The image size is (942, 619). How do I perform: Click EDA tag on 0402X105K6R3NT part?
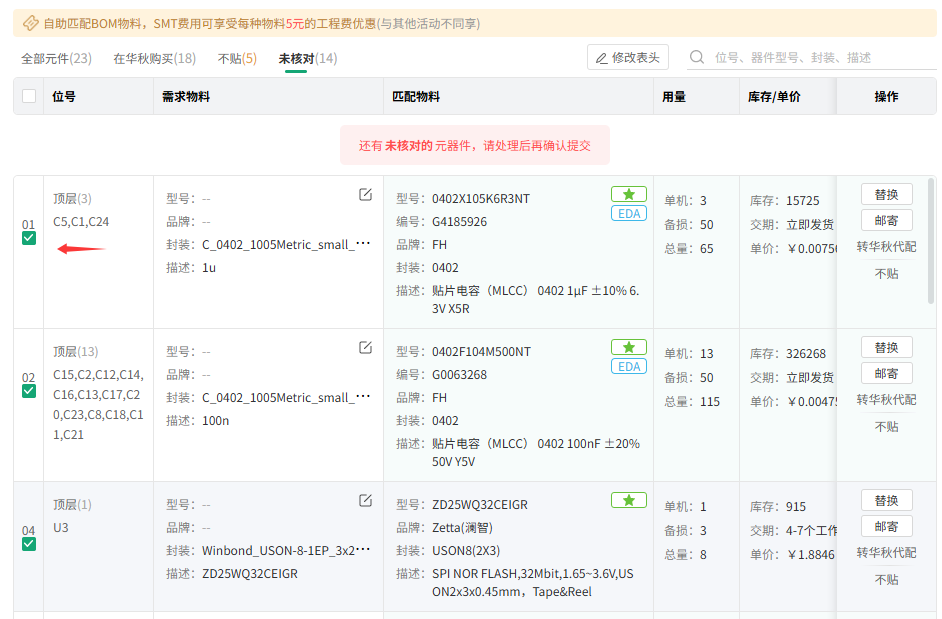pos(628,213)
